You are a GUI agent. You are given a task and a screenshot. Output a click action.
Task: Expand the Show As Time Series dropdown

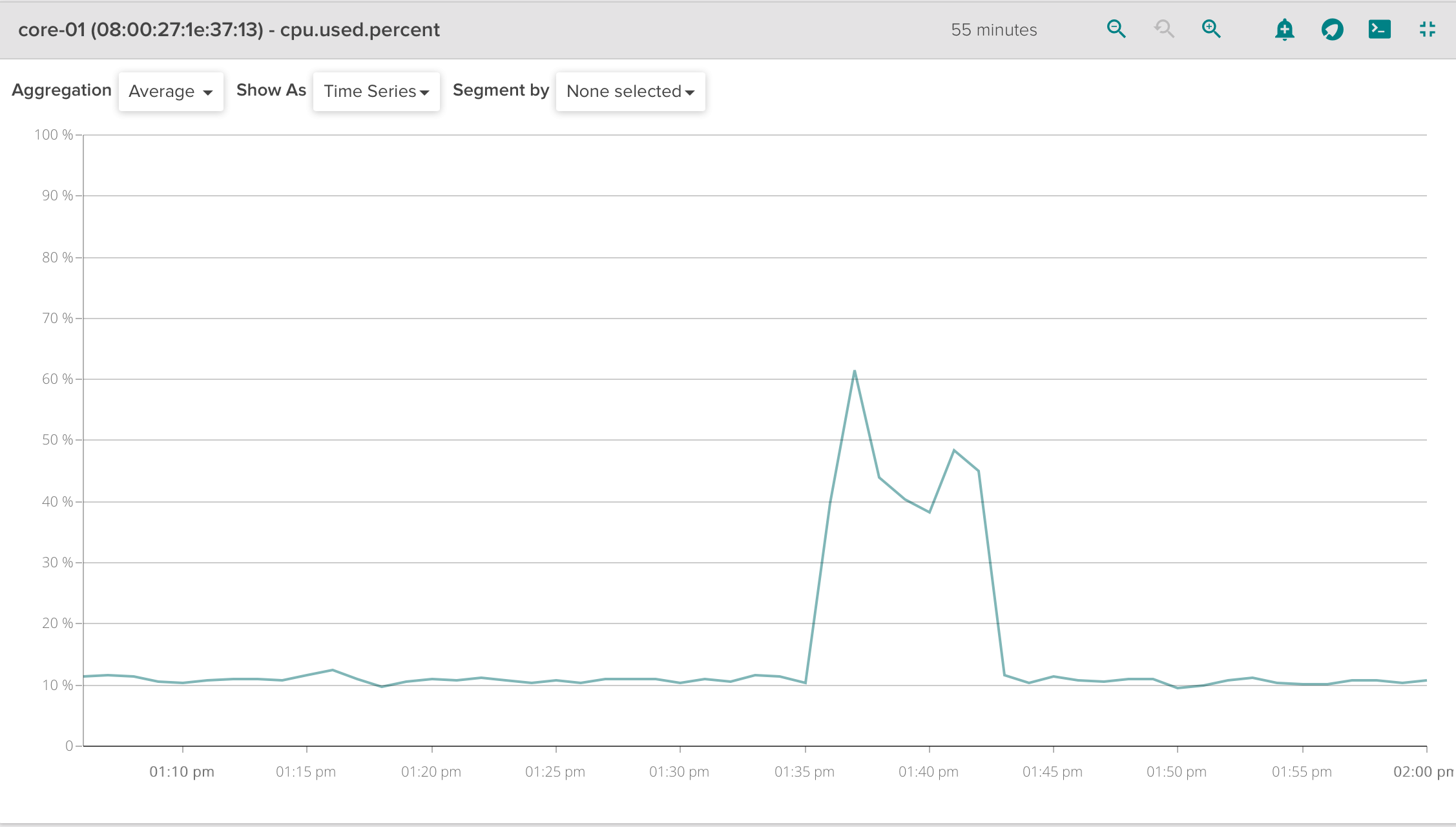pos(376,92)
